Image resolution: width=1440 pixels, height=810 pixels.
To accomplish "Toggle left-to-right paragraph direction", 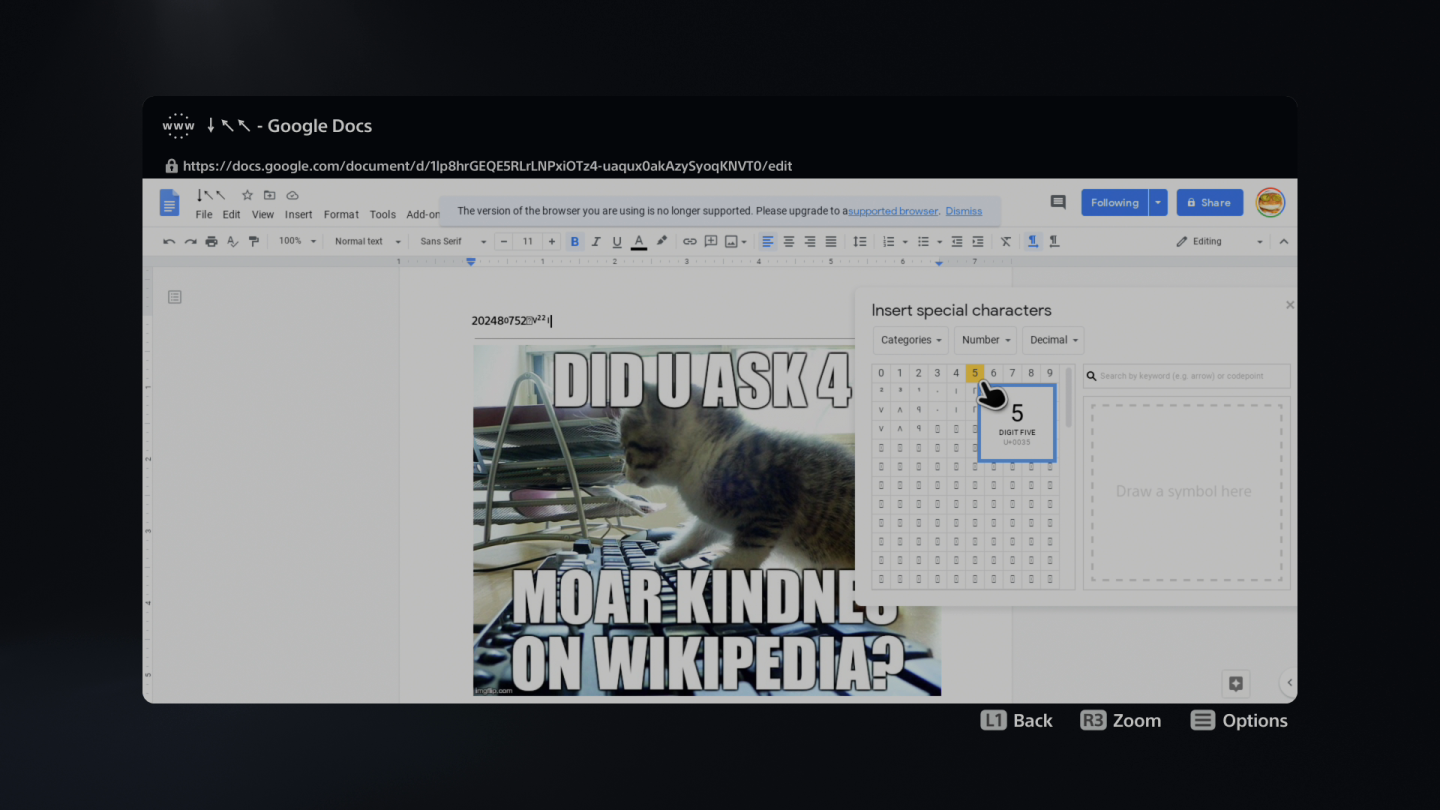I will pyautogui.click(x=1033, y=241).
